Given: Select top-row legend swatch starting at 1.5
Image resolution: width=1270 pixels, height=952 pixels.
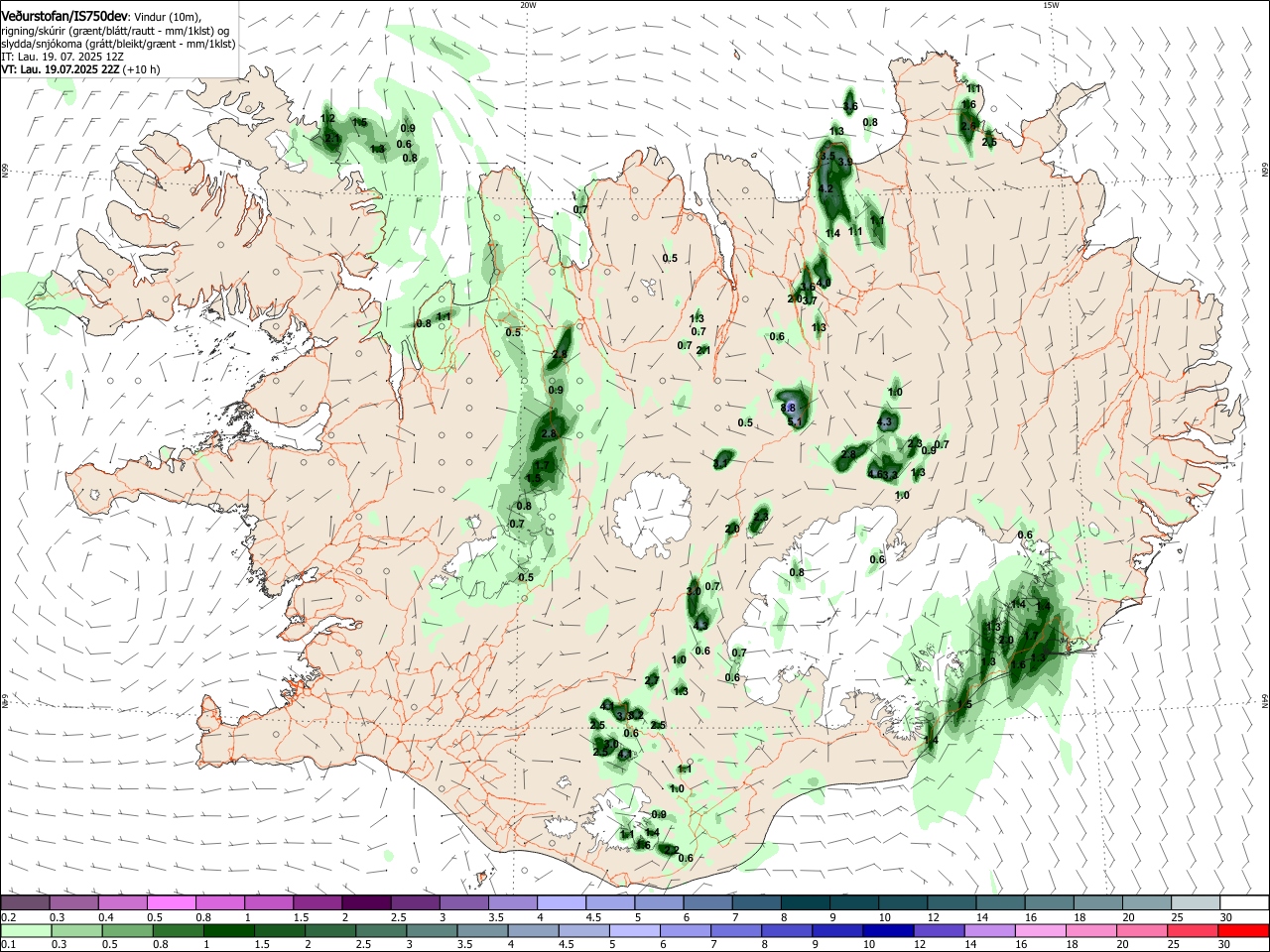Looking at the screenshot, I should [317, 902].
